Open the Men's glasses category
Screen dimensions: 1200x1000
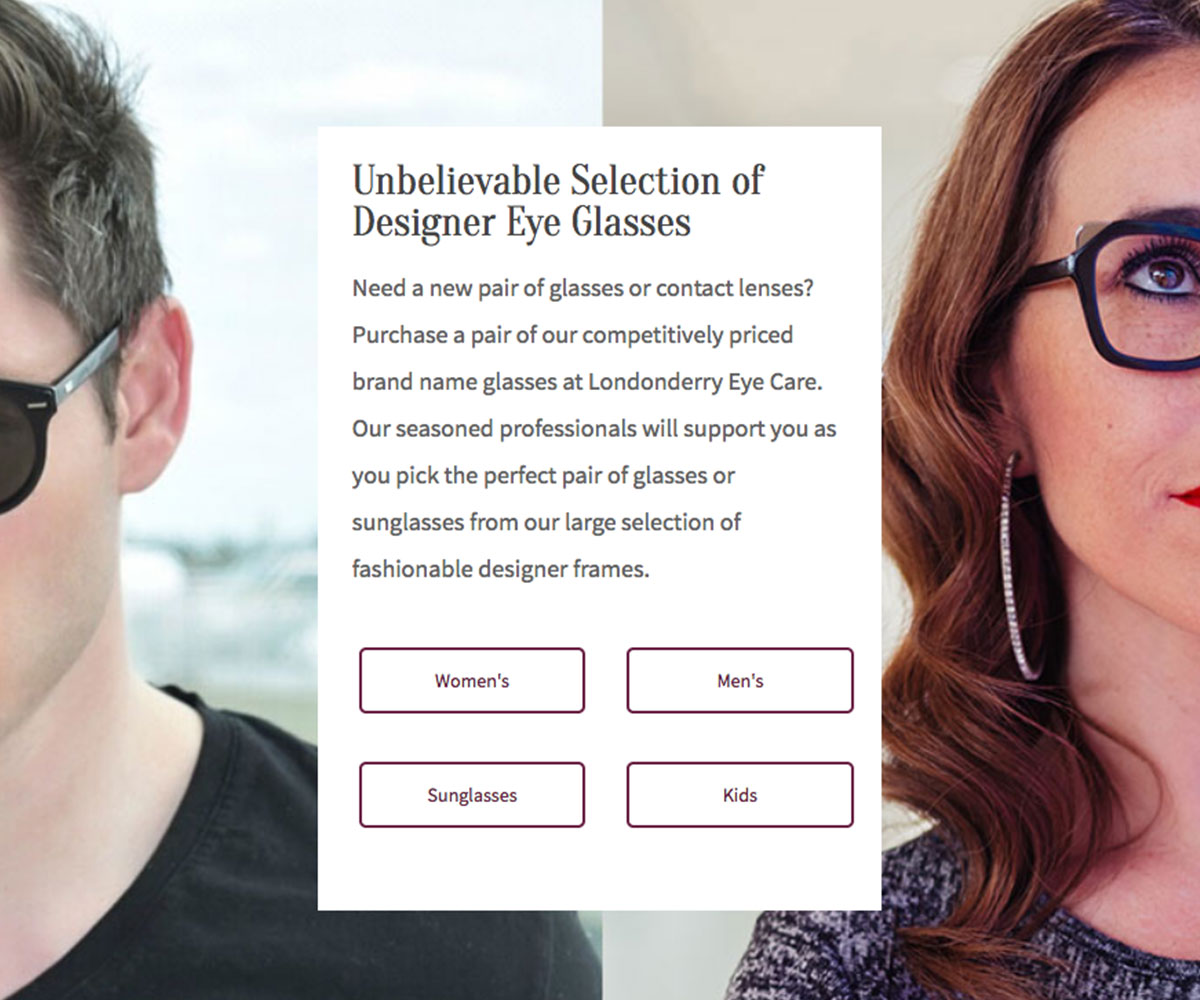point(740,681)
